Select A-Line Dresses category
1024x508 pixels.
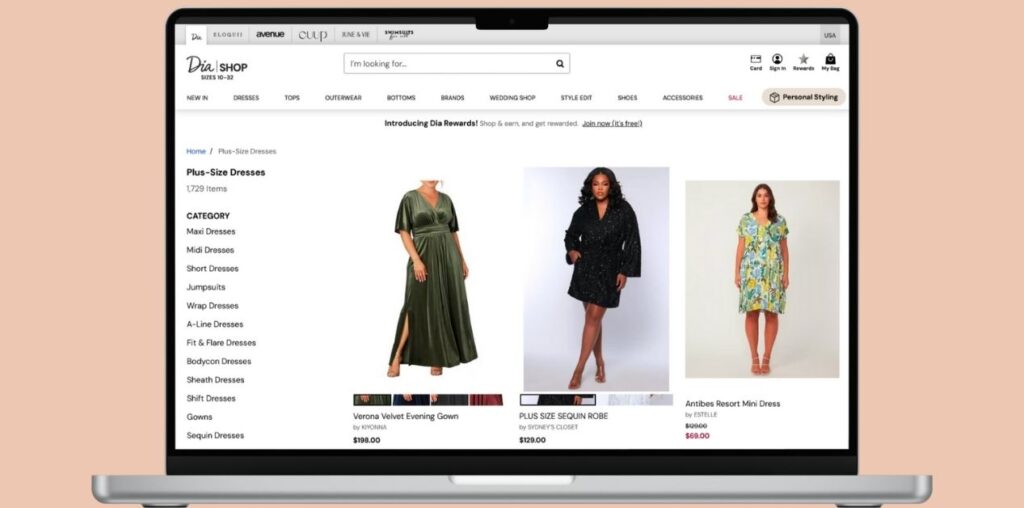click(214, 325)
